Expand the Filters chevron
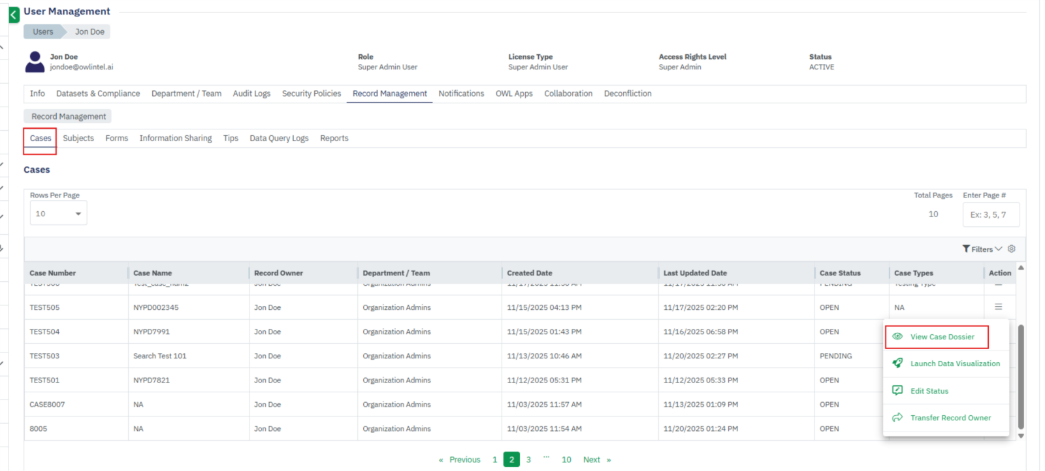Screen dimensions: 1045x471 click(x=998, y=249)
